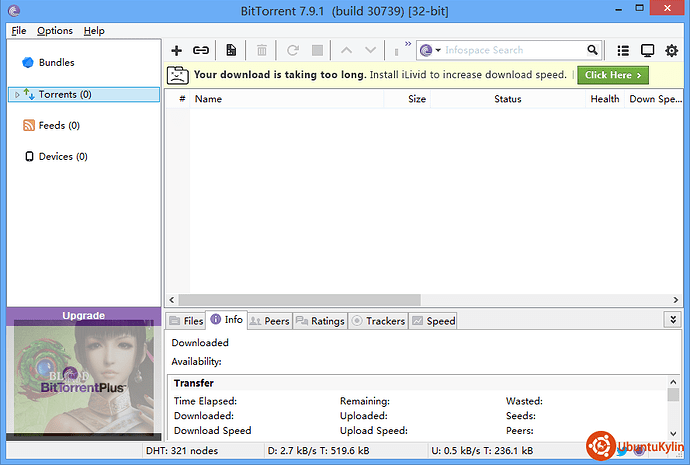Click the Add Torrent plus icon

coord(176,51)
